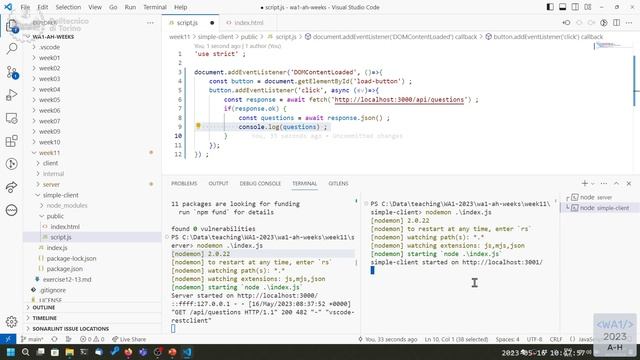Select the 'node simple-client' terminal

click(596, 208)
